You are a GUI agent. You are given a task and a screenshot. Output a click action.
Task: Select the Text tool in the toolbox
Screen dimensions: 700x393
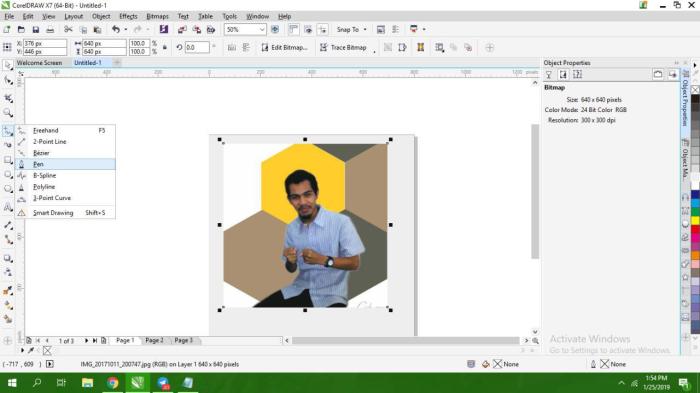click(8, 207)
